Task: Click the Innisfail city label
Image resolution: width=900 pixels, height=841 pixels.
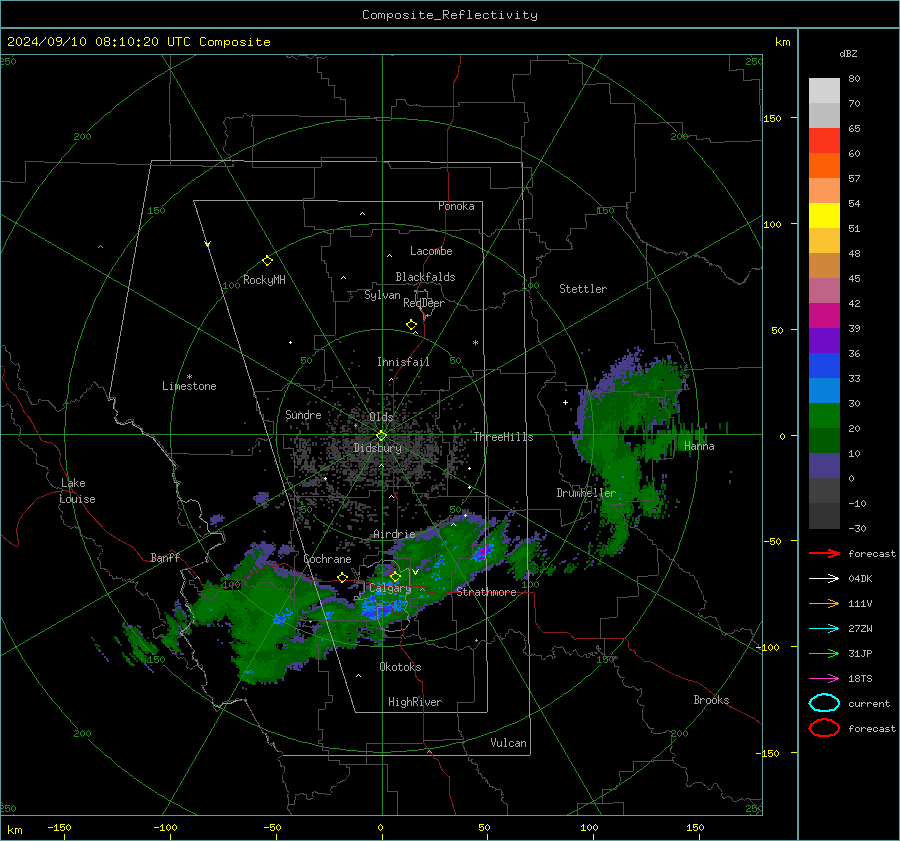Action: pyautogui.click(x=403, y=362)
